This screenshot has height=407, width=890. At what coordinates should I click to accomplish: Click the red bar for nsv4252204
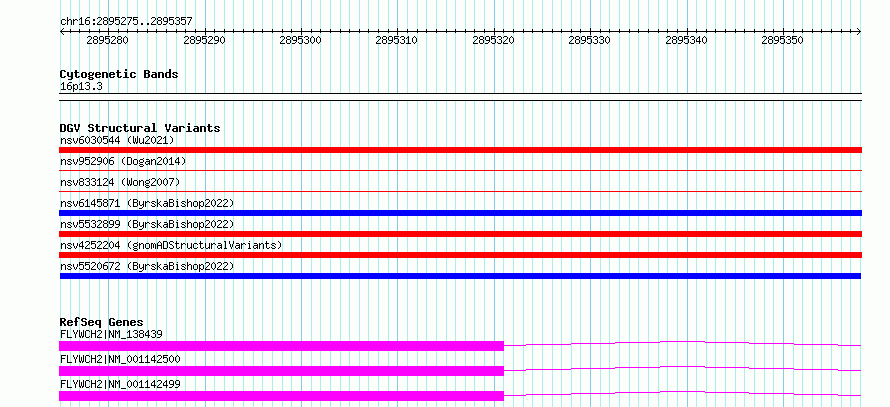(460, 255)
